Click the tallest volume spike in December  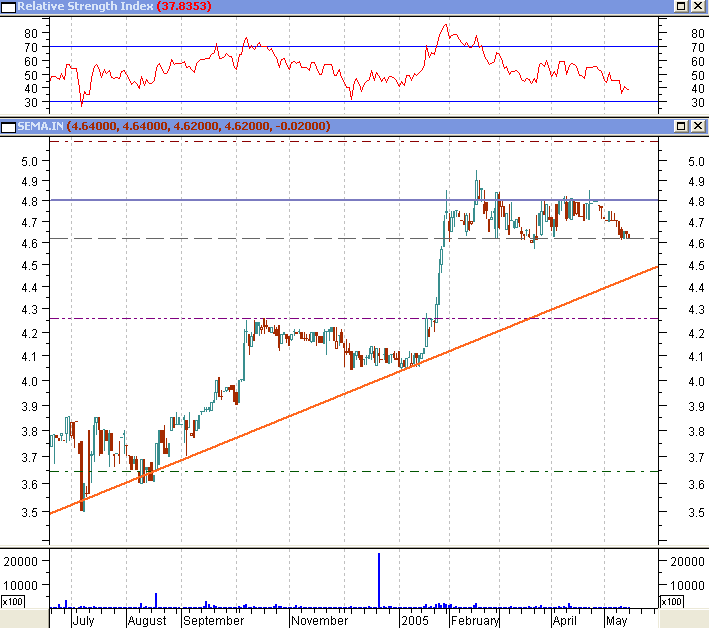click(379, 580)
